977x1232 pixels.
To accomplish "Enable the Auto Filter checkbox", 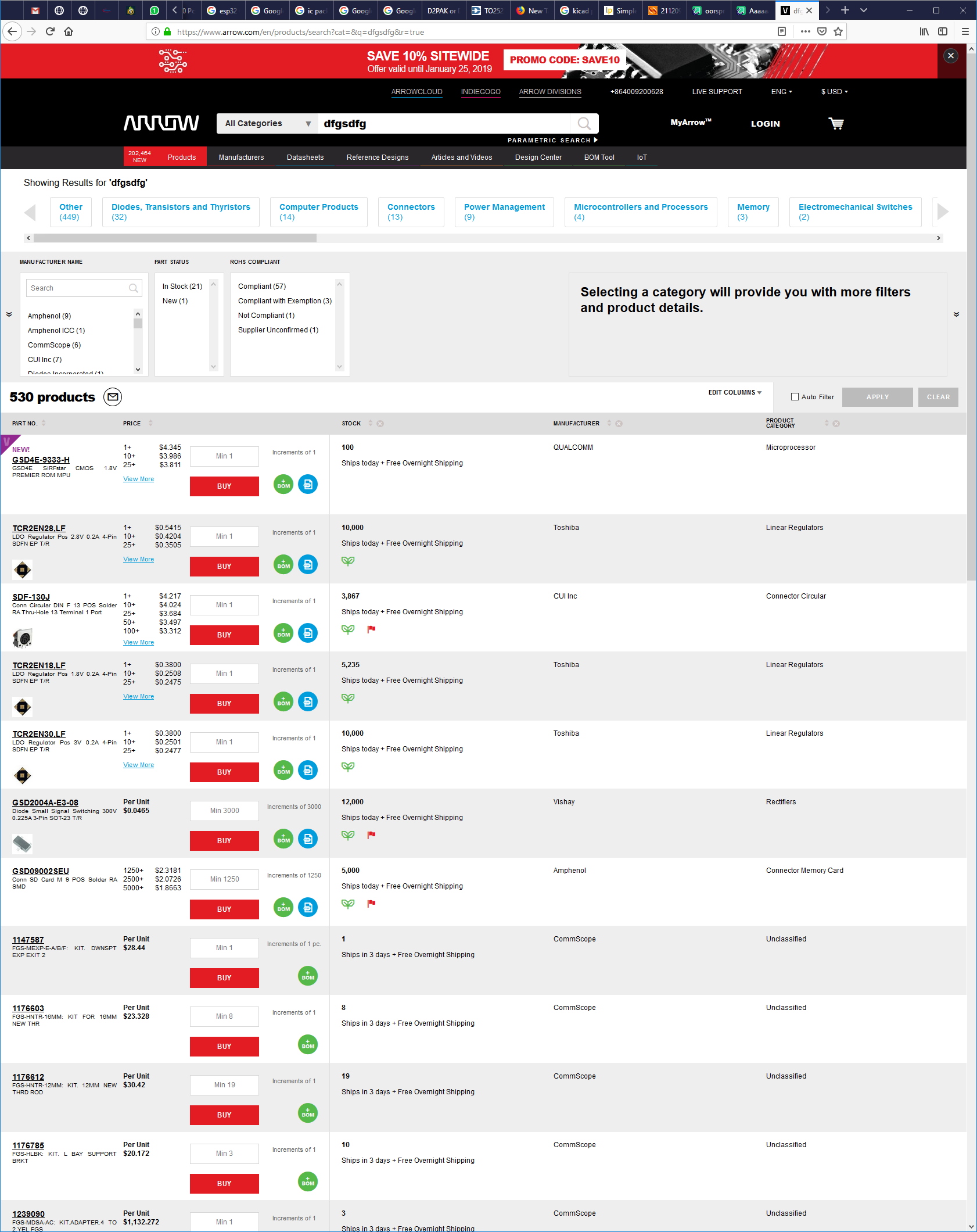I will click(x=795, y=397).
